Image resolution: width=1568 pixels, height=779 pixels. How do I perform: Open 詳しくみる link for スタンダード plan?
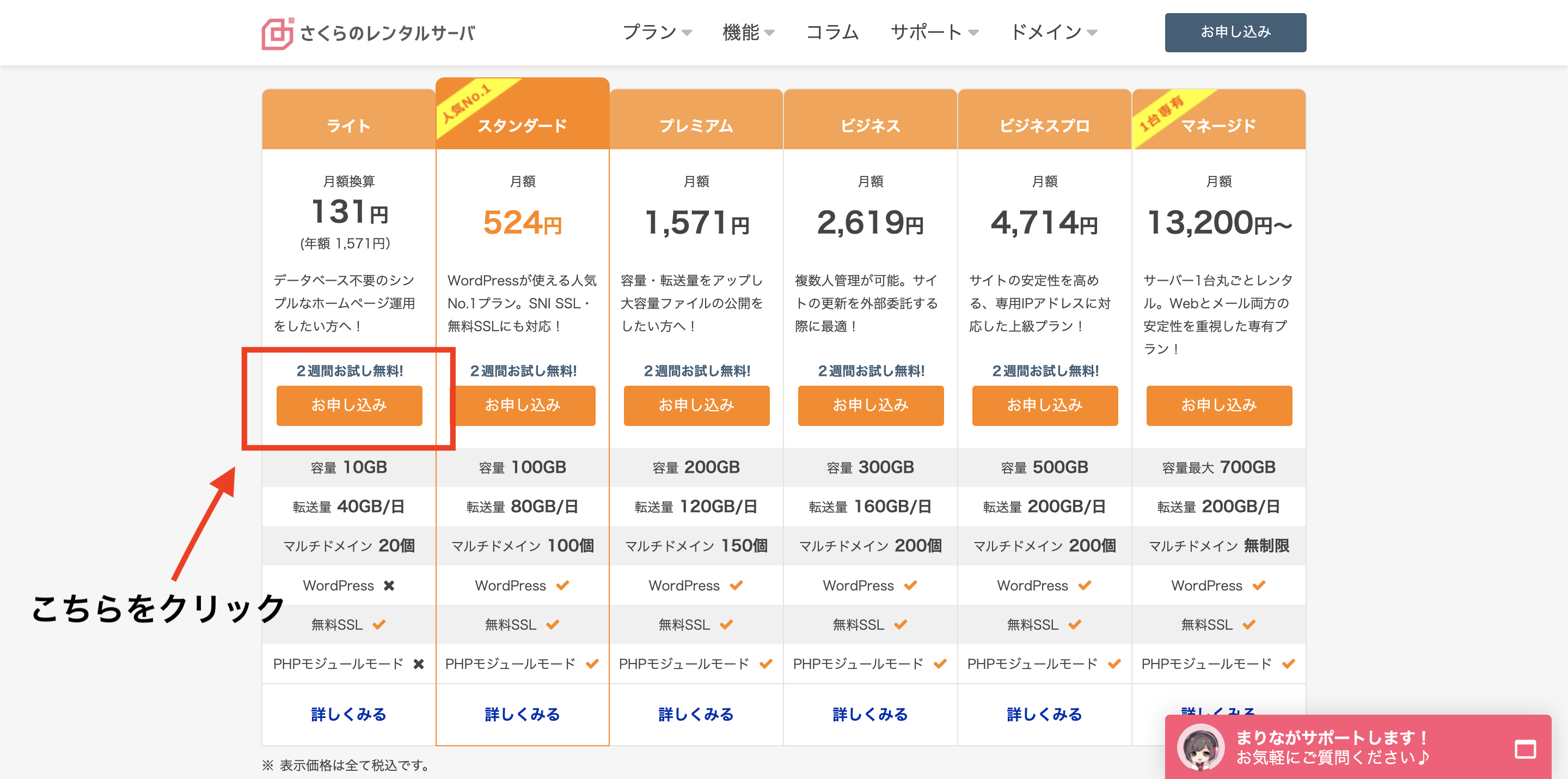522,714
